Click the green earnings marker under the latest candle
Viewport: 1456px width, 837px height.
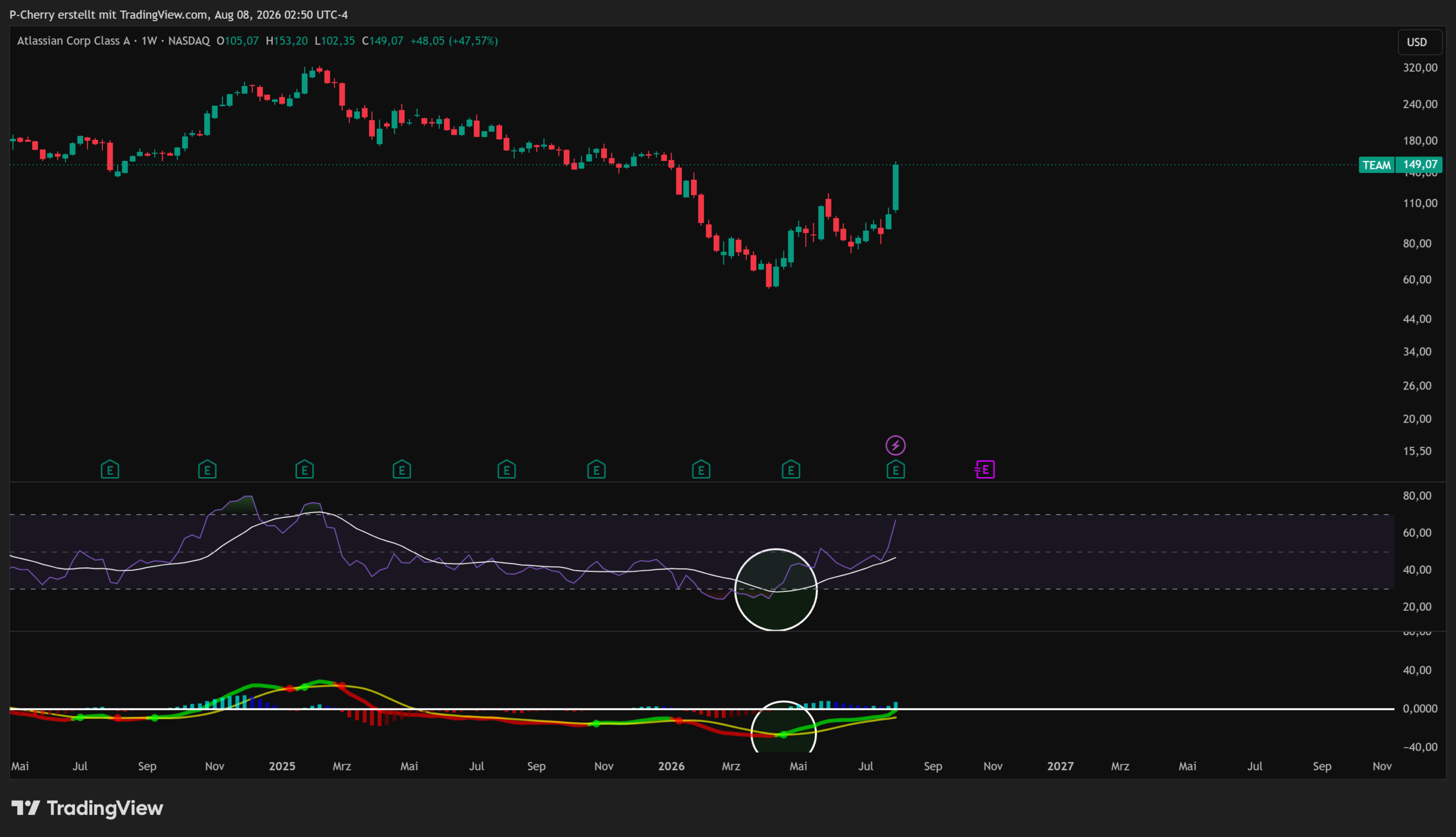point(896,470)
